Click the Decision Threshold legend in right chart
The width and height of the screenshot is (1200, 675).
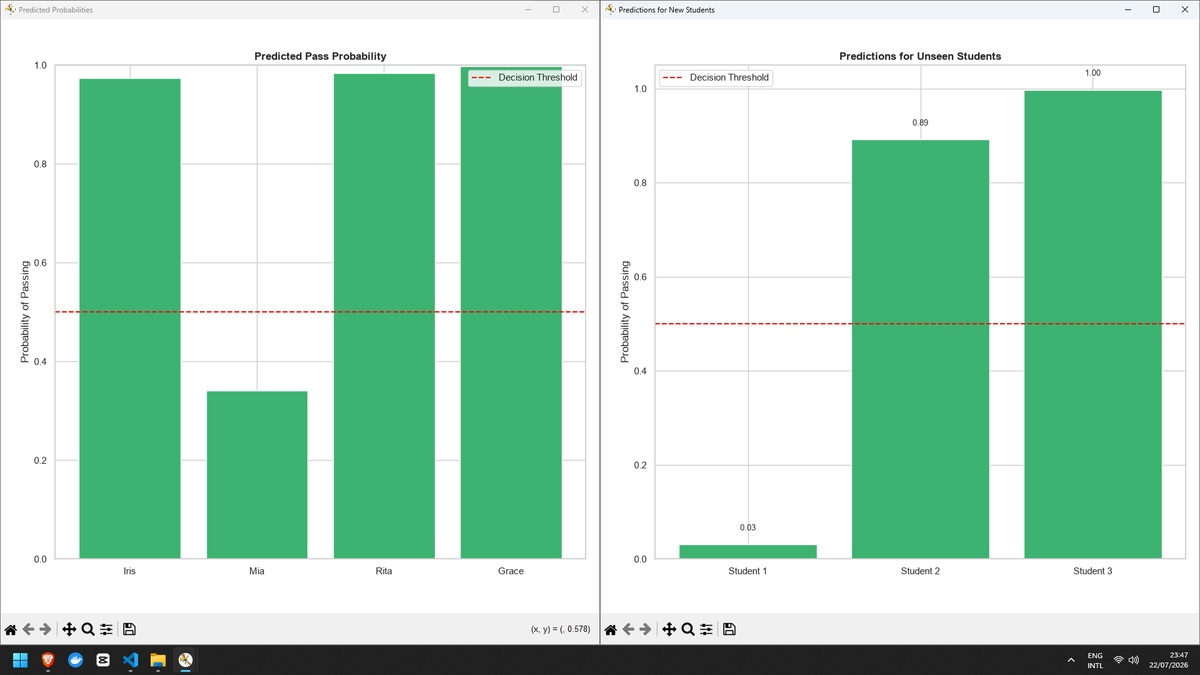pos(715,77)
